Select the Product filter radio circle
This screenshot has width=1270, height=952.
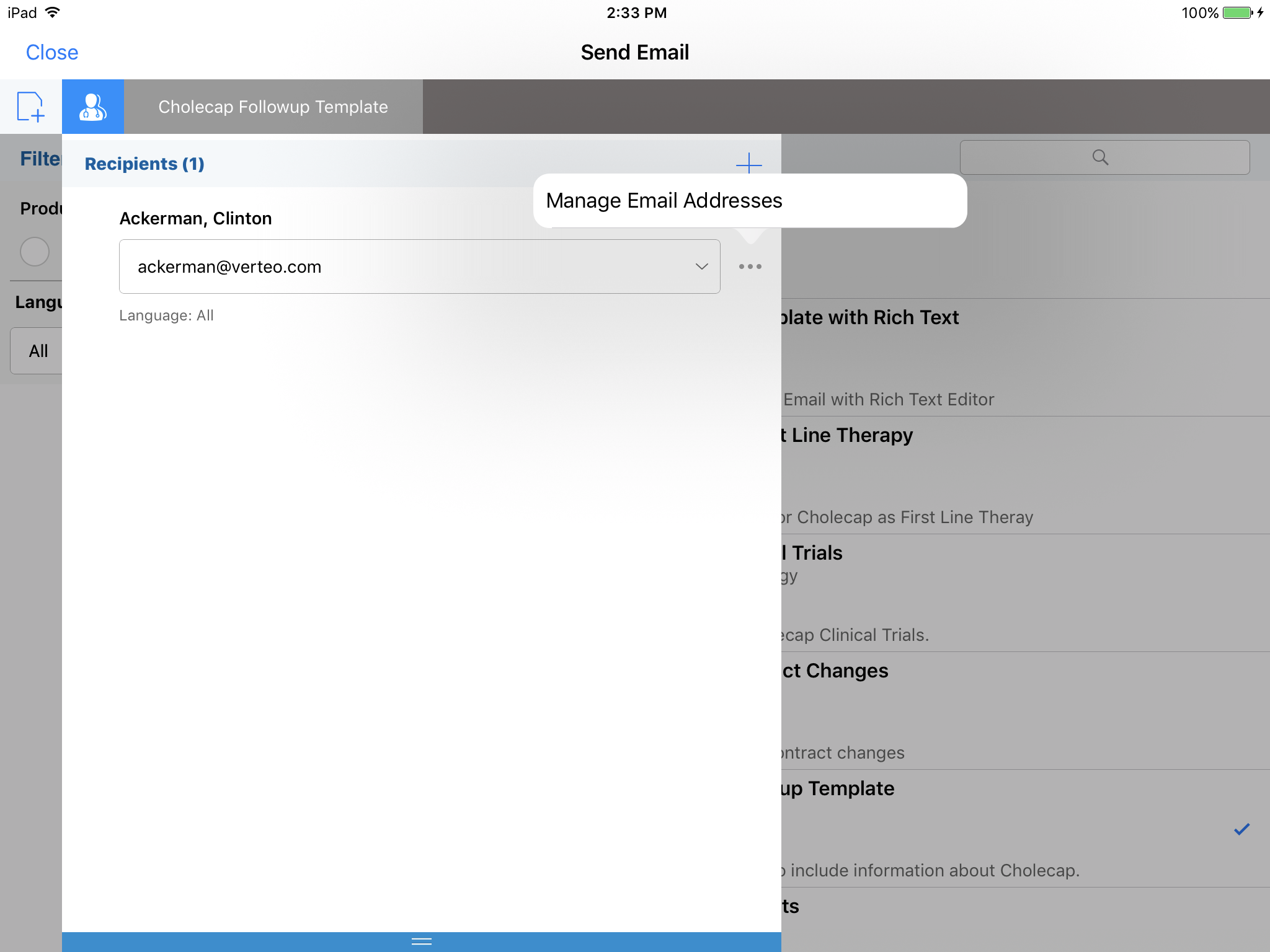[x=35, y=252]
